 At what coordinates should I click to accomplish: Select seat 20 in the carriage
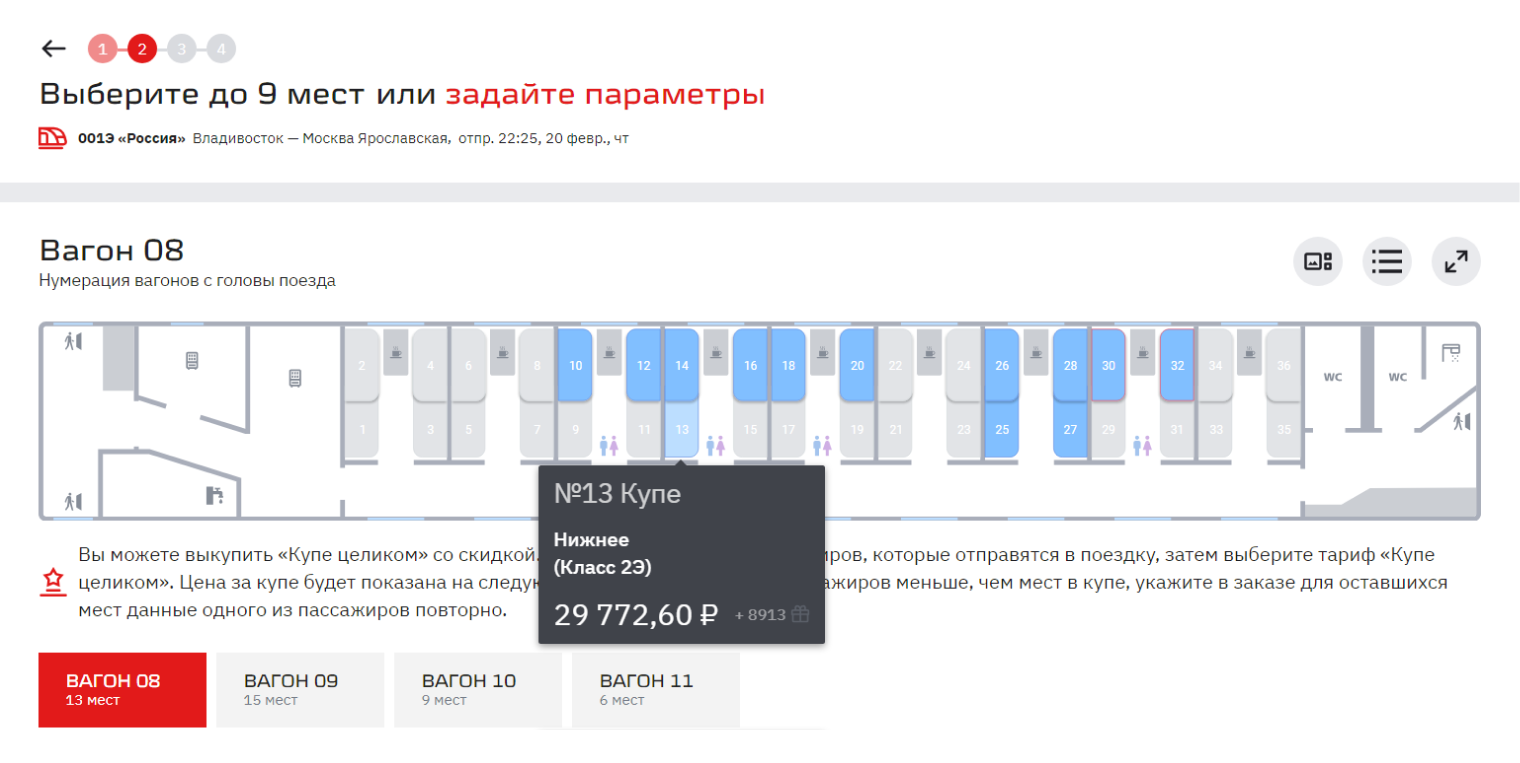pyautogui.click(x=857, y=365)
